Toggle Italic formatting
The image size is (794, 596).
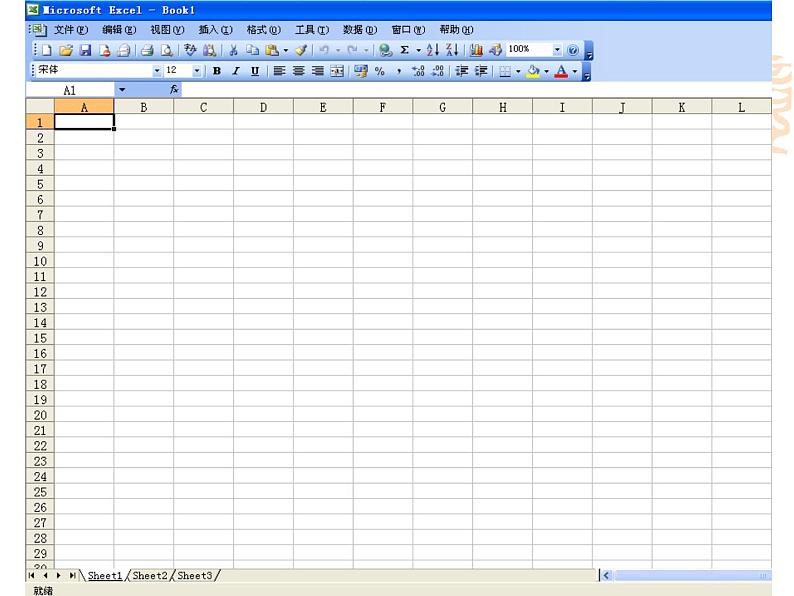point(236,71)
